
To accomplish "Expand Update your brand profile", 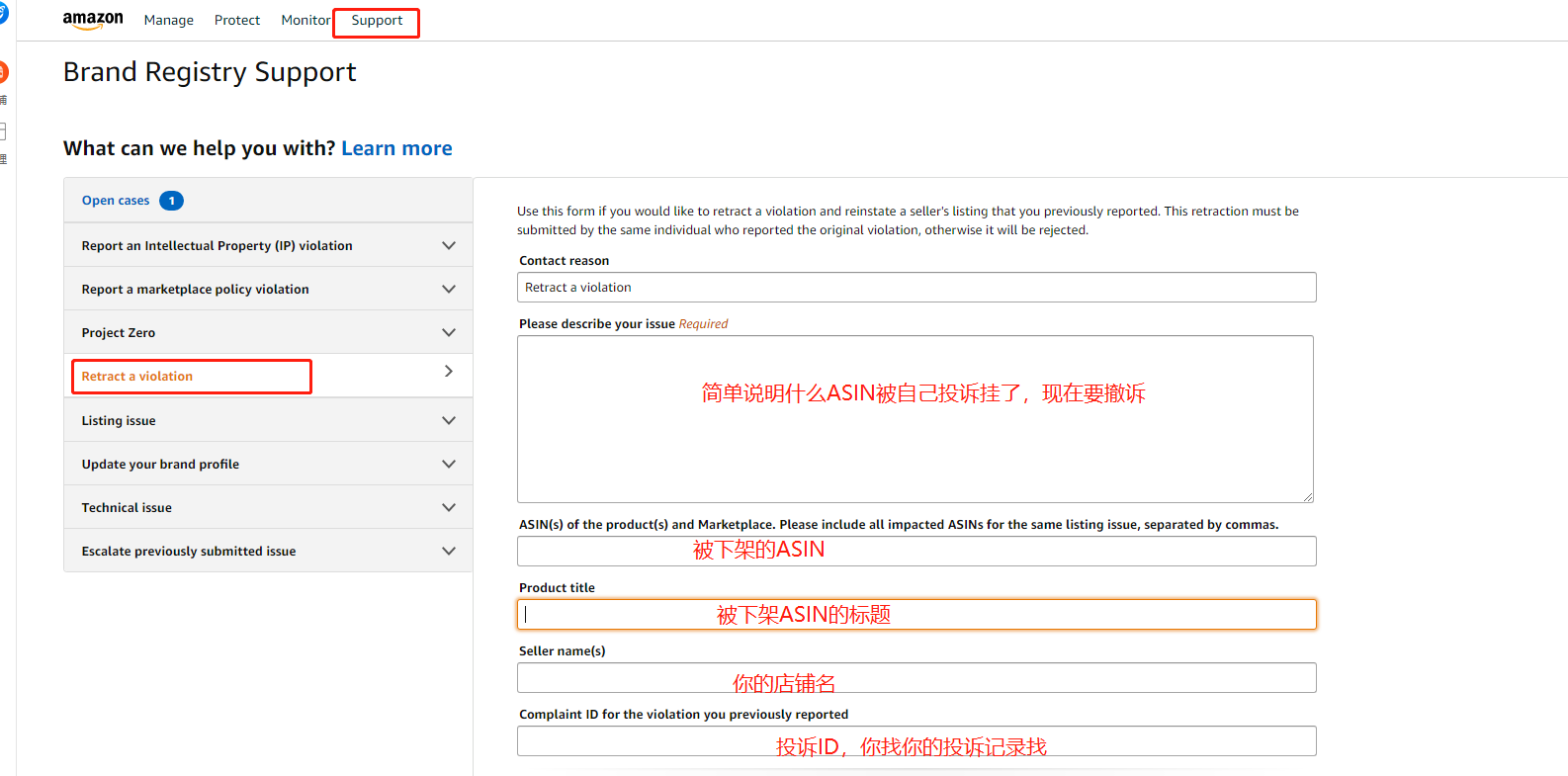I will [x=268, y=464].
